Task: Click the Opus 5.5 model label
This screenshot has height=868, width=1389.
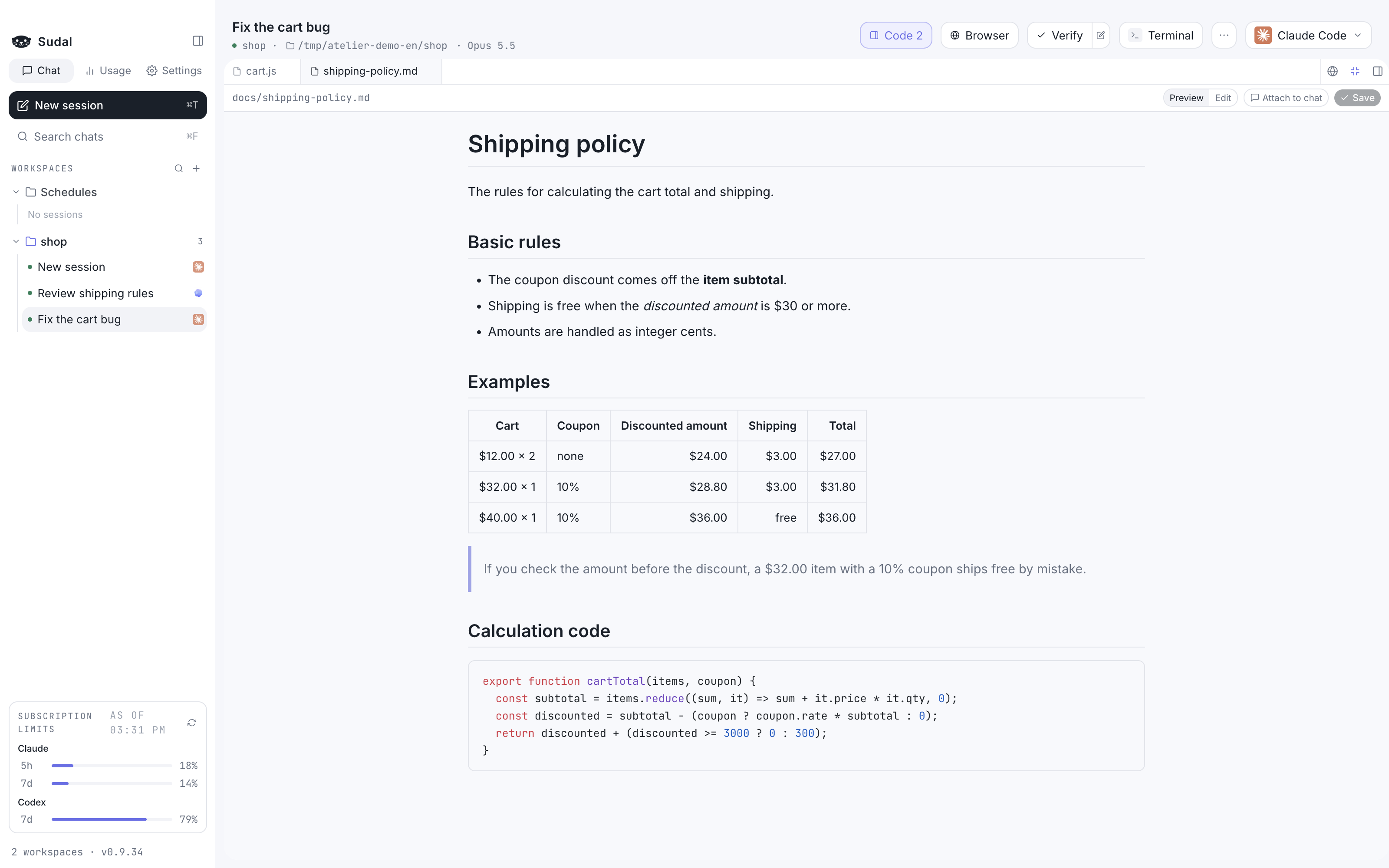Action: (x=491, y=45)
